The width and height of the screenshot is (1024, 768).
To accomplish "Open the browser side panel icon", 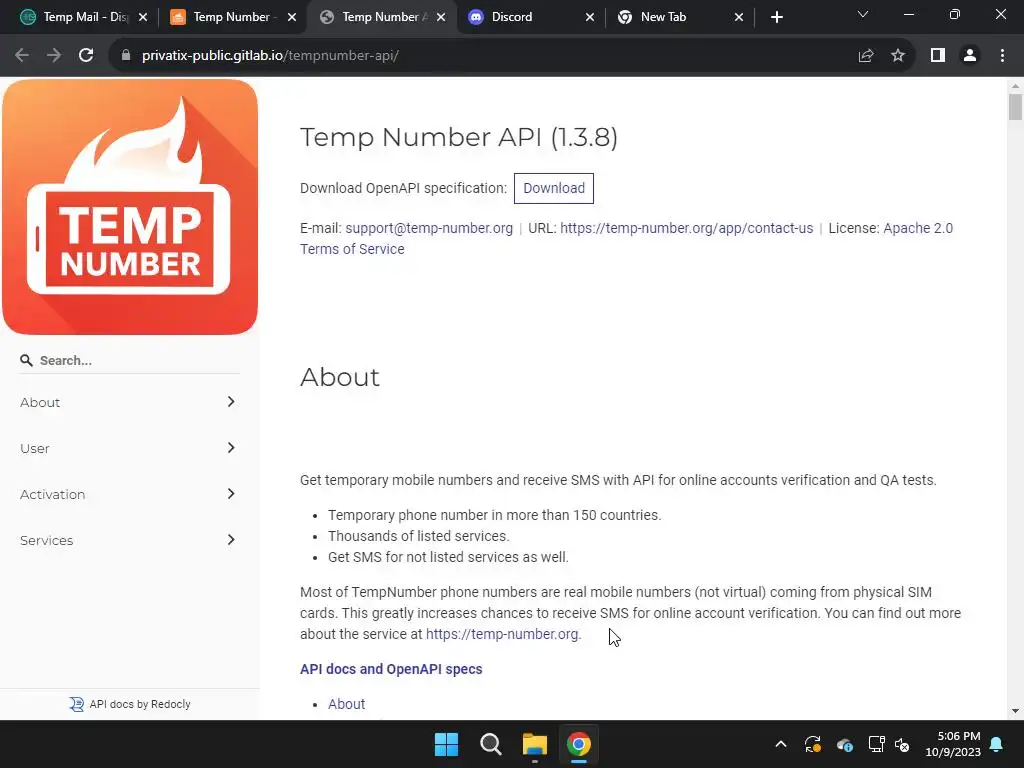I will [x=938, y=56].
